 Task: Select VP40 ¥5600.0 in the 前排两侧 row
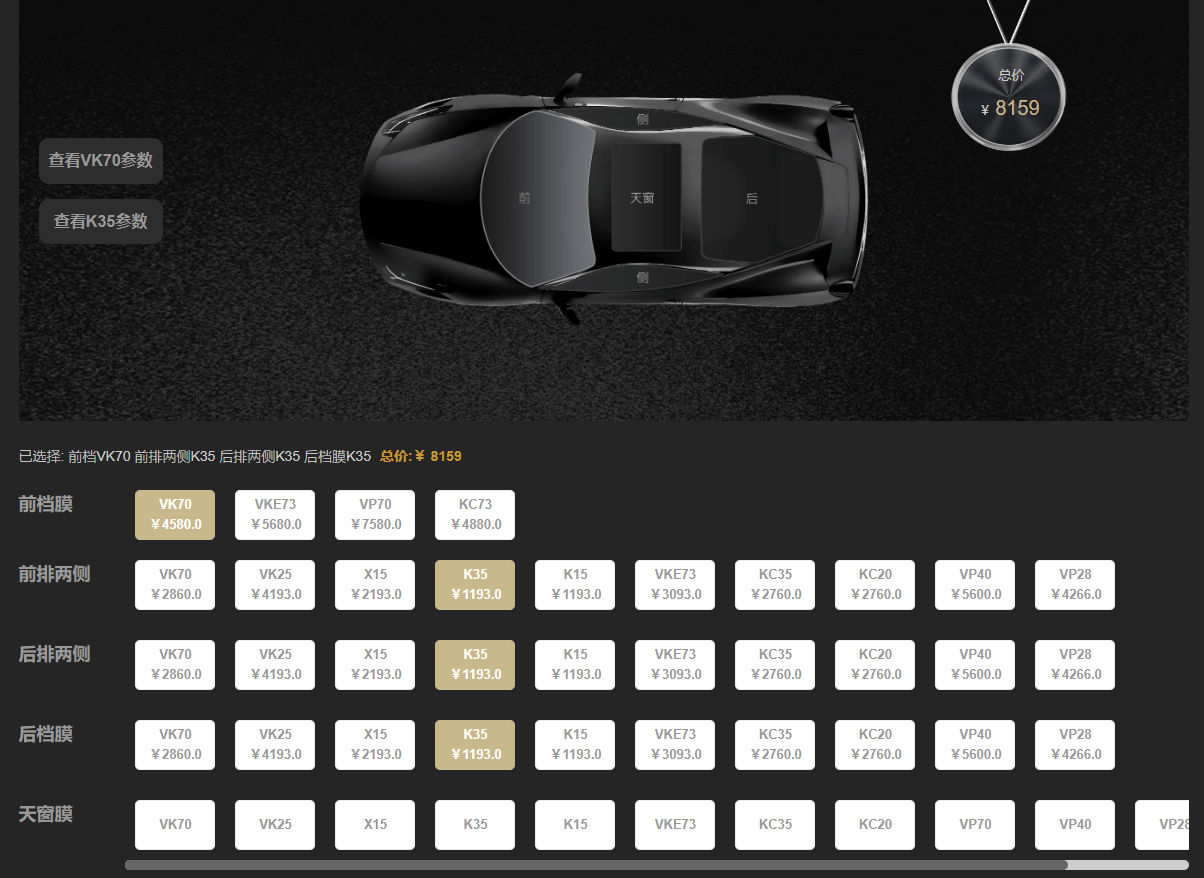975,585
